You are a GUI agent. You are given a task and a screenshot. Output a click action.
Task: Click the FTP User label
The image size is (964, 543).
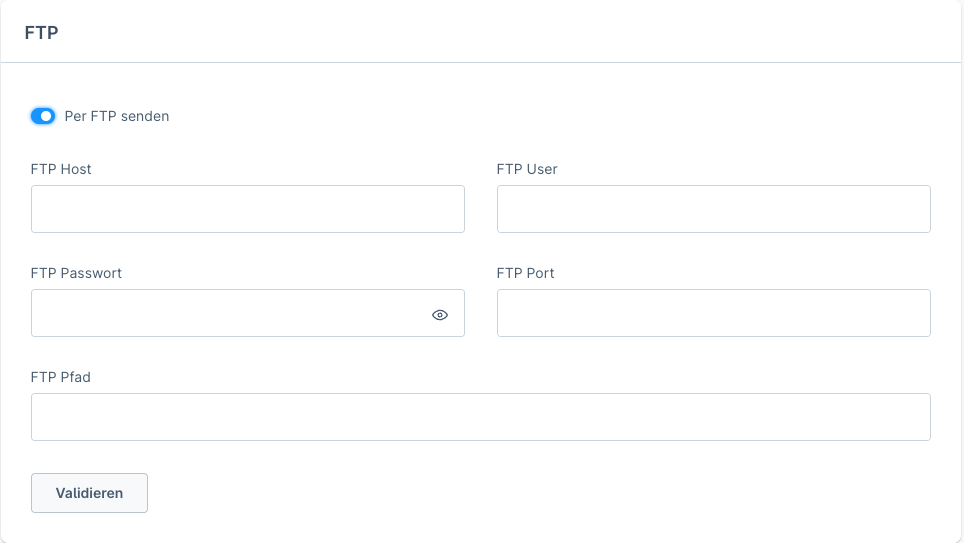coord(527,169)
